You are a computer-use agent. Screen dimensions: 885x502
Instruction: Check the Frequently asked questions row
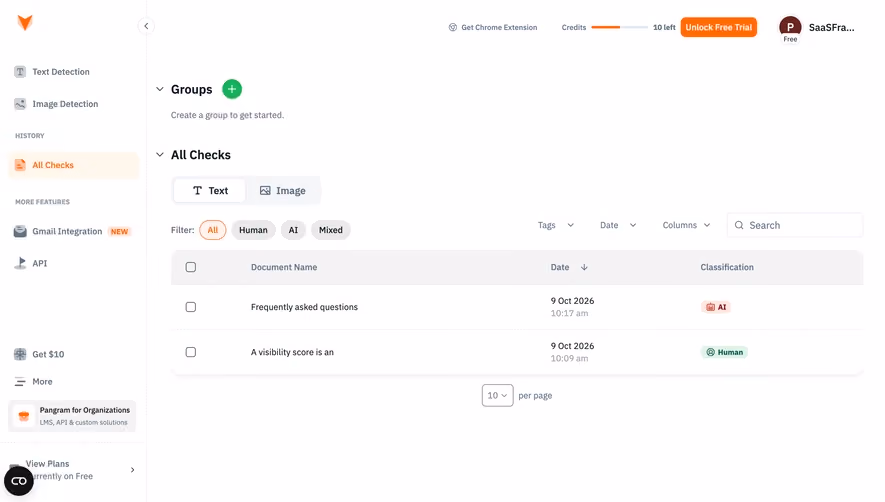(191, 307)
